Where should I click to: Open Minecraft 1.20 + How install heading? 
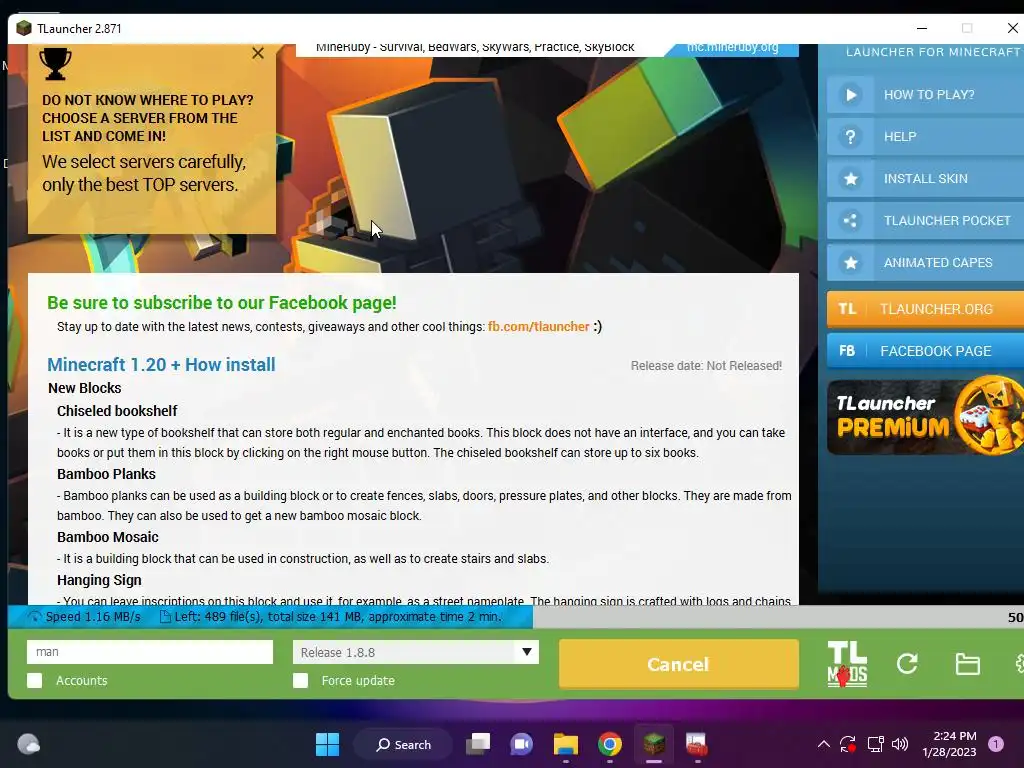coord(161,364)
